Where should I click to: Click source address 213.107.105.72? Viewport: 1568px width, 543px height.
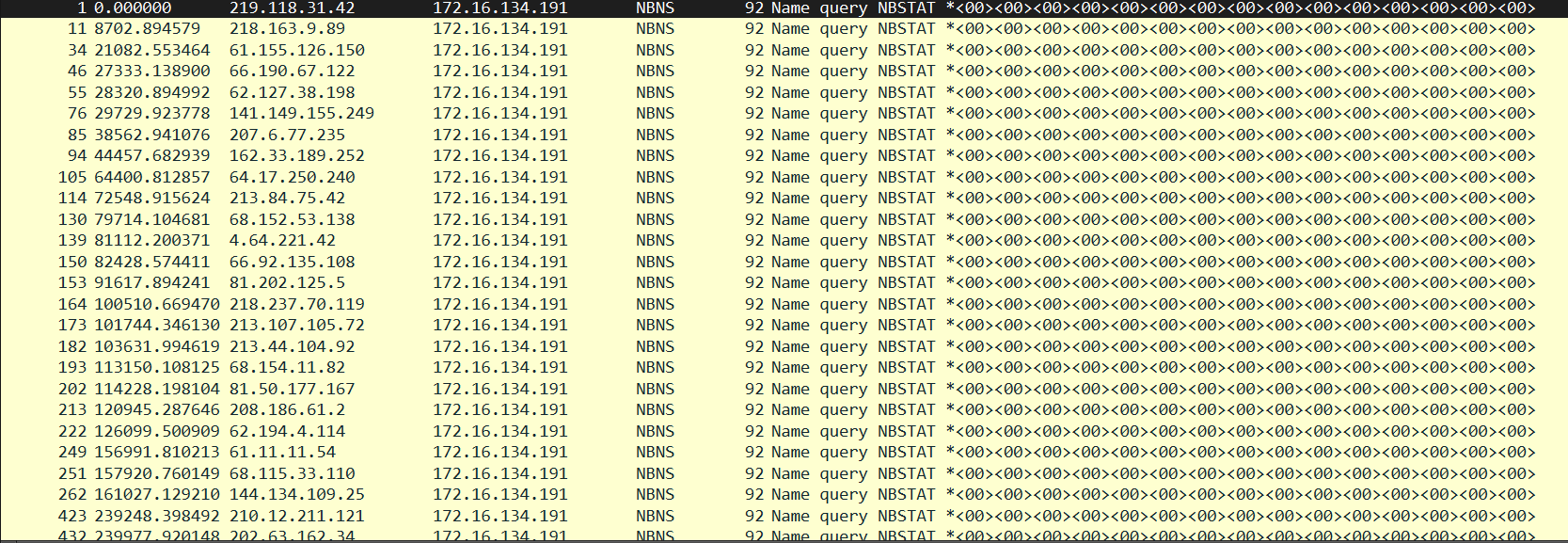(297, 325)
